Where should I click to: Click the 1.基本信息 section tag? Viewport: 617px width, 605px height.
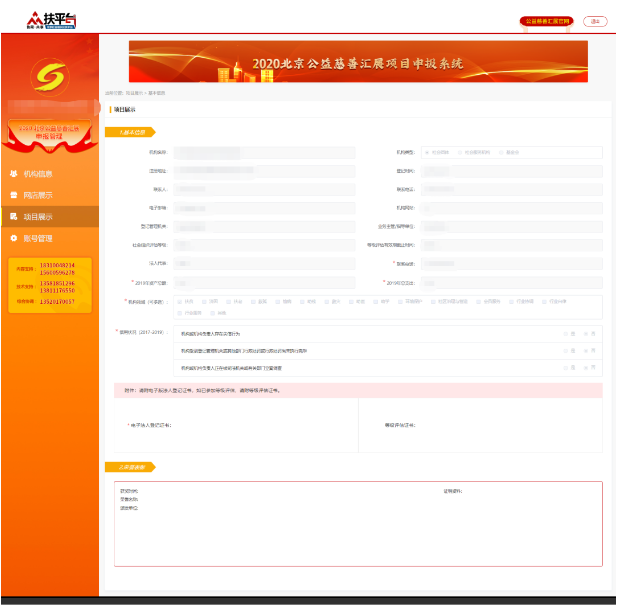(130, 133)
